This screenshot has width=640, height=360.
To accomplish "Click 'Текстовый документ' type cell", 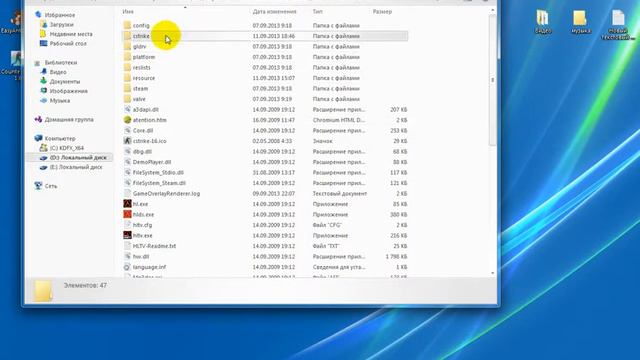I will (x=340, y=193).
